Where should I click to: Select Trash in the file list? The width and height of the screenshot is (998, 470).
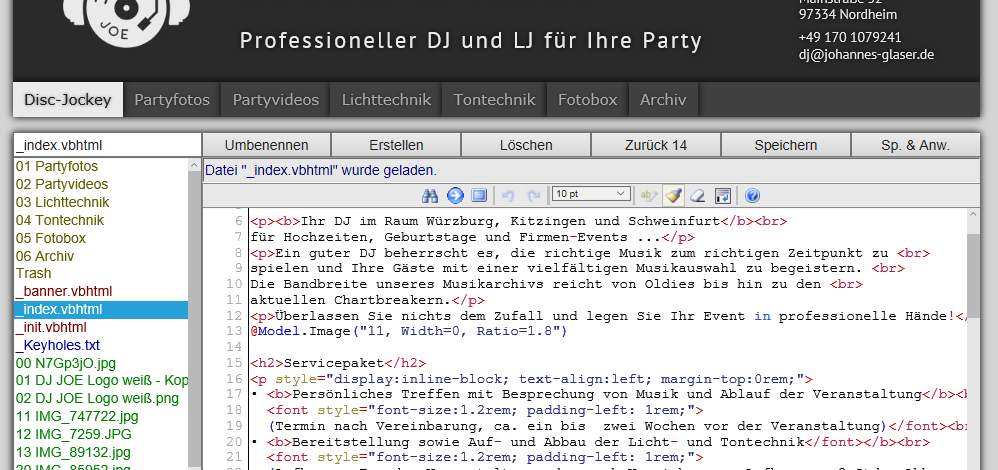101,273
